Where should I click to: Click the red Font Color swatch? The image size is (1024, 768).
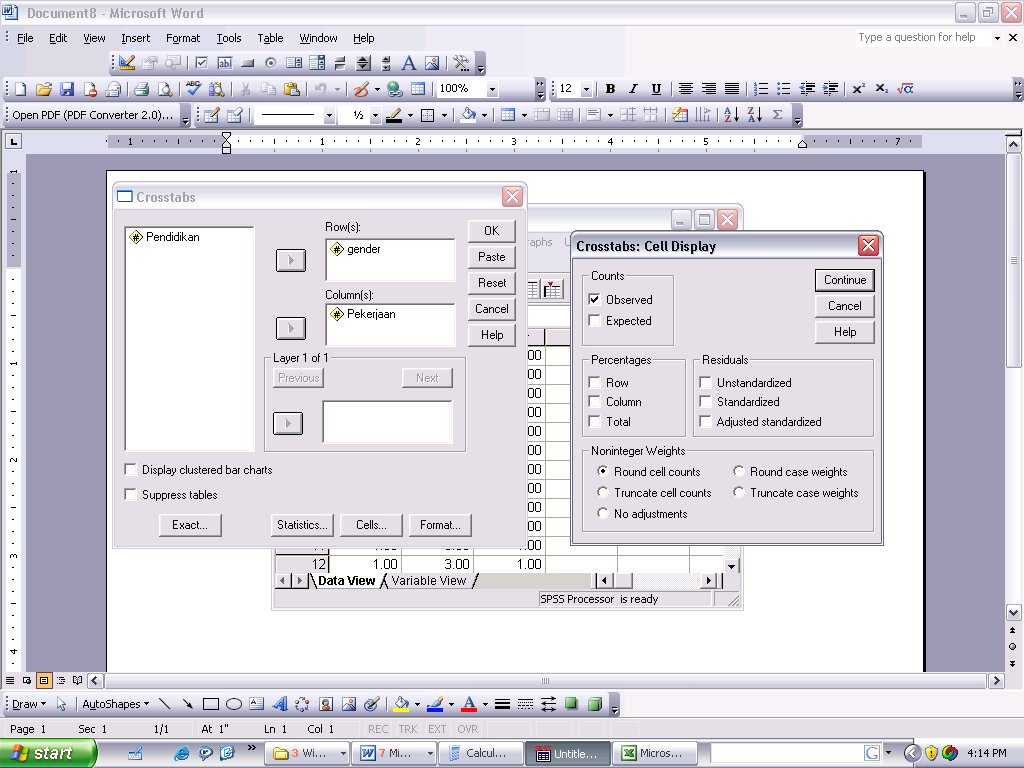tap(468, 704)
